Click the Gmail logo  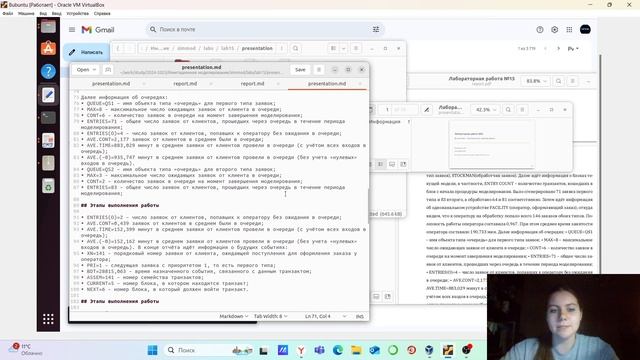pyautogui.click(x=98, y=30)
